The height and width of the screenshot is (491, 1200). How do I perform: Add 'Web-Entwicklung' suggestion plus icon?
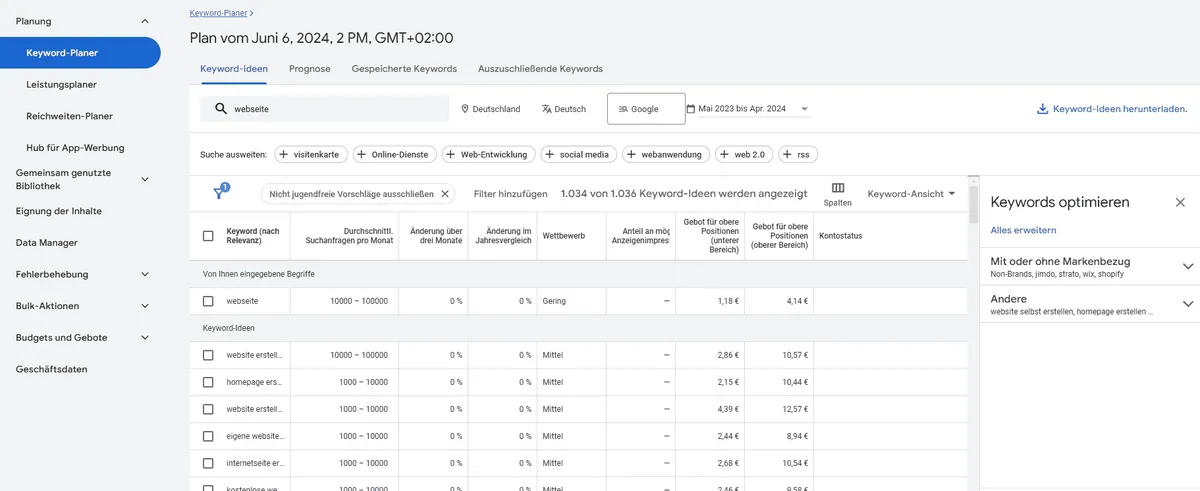pyautogui.click(x=450, y=154)
